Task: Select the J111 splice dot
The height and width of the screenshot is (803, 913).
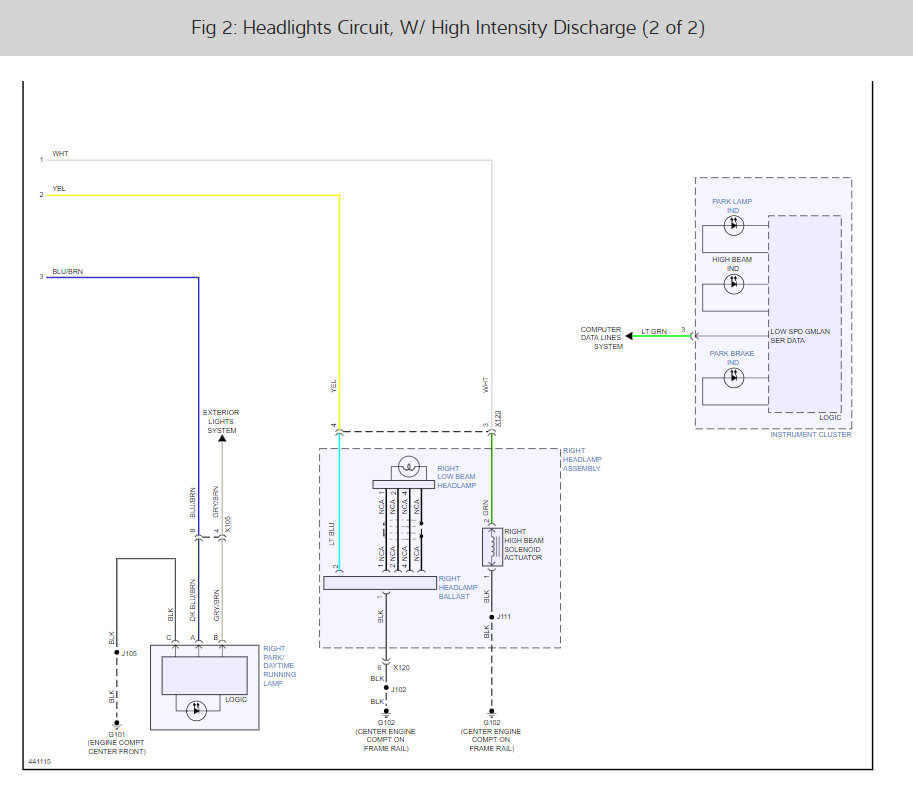Action: pyautogui.click(x=491, y=617)
